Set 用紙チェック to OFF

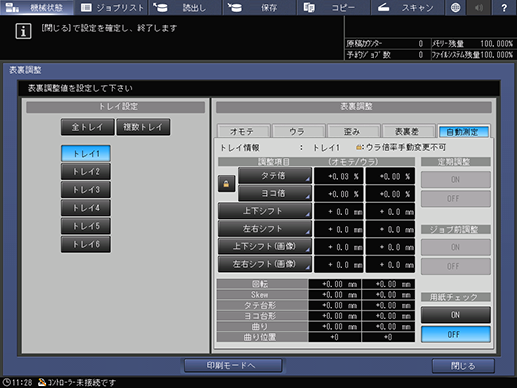455,334
